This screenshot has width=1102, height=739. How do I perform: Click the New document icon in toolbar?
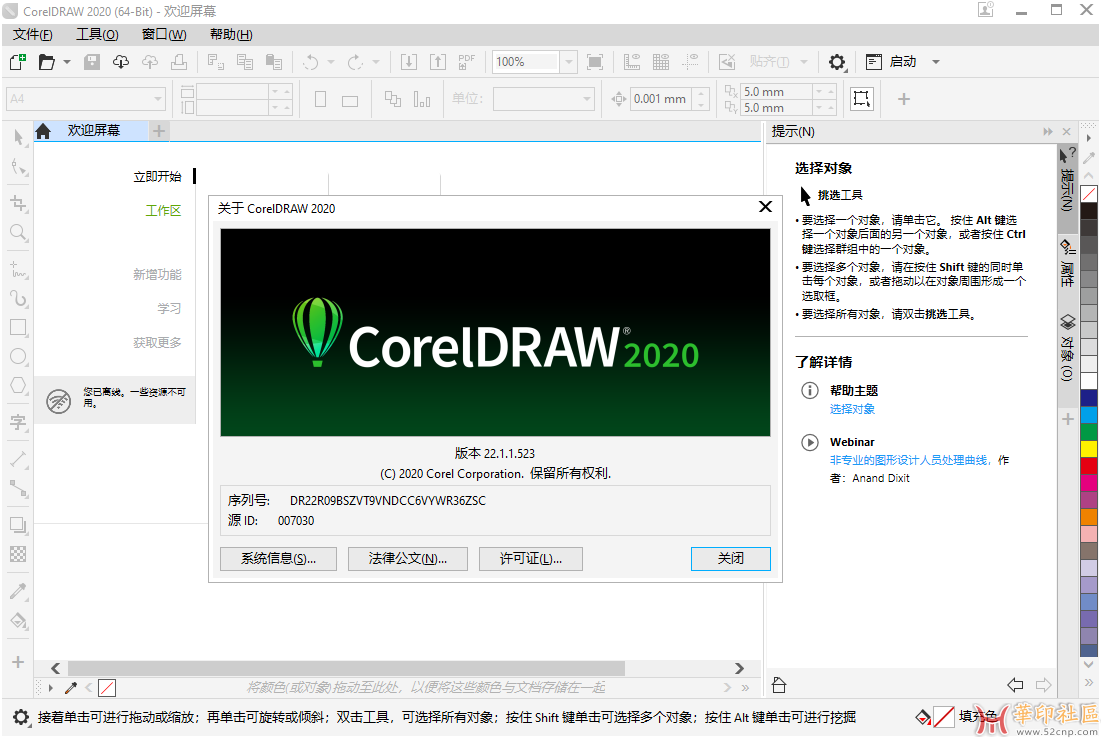pos(17,62)
